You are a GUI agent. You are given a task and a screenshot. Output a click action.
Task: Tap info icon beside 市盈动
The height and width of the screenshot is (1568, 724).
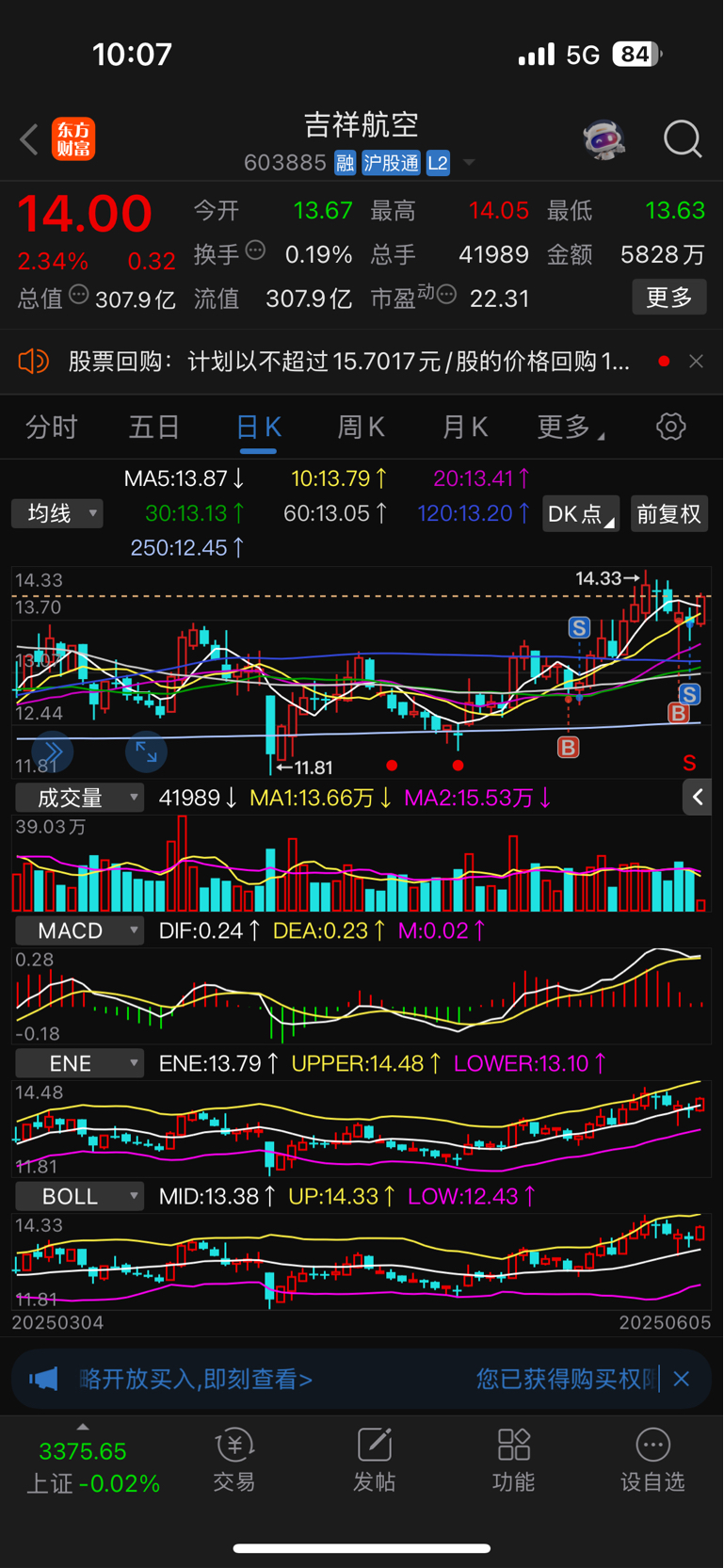tap(447, 295)
